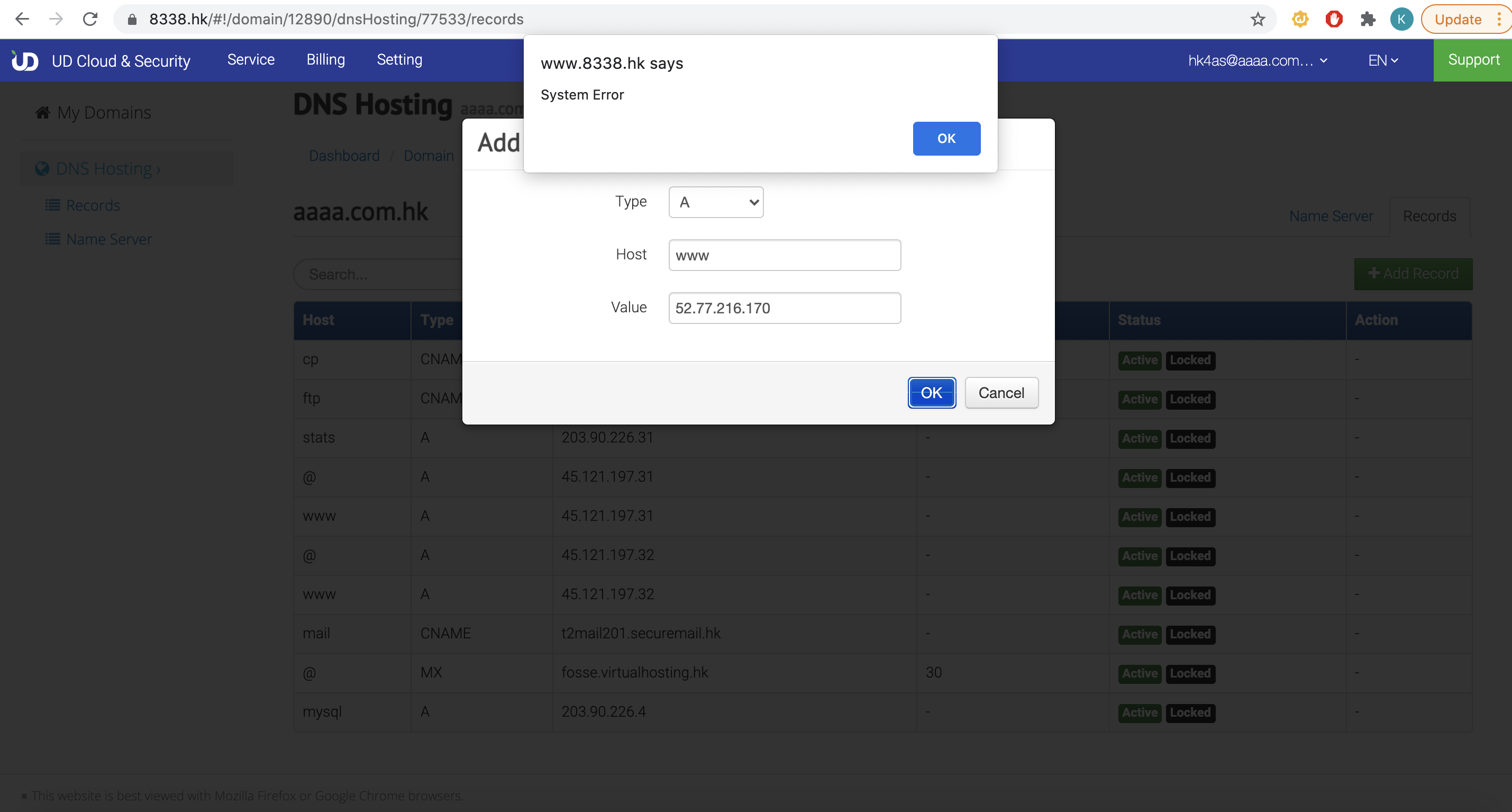The height and width of the screenshot is (812, 1512).
Task: Click the Search records box
Action: [x=378, y=274]
